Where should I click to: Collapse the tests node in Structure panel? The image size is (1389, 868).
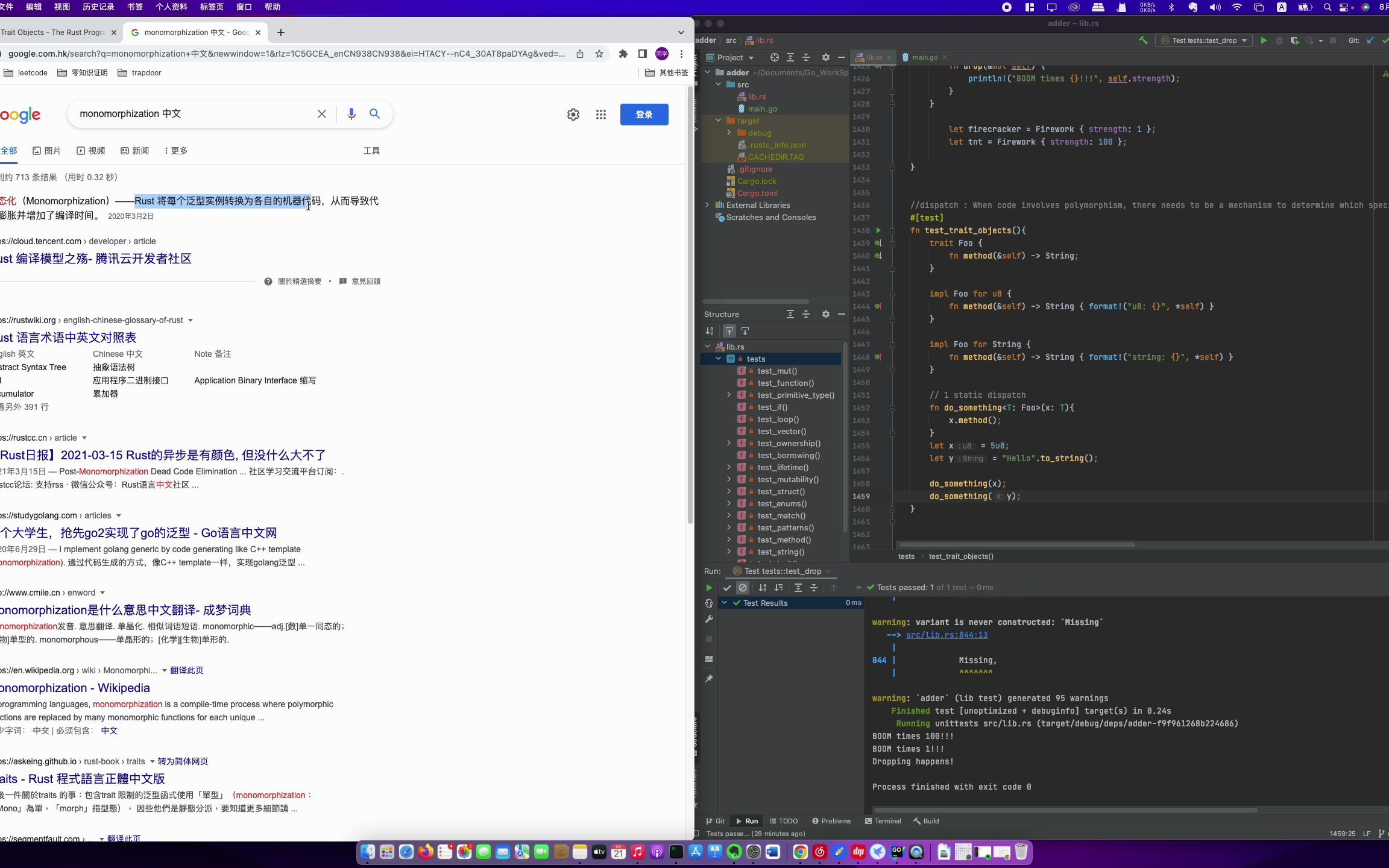click(x=719, y=359)
